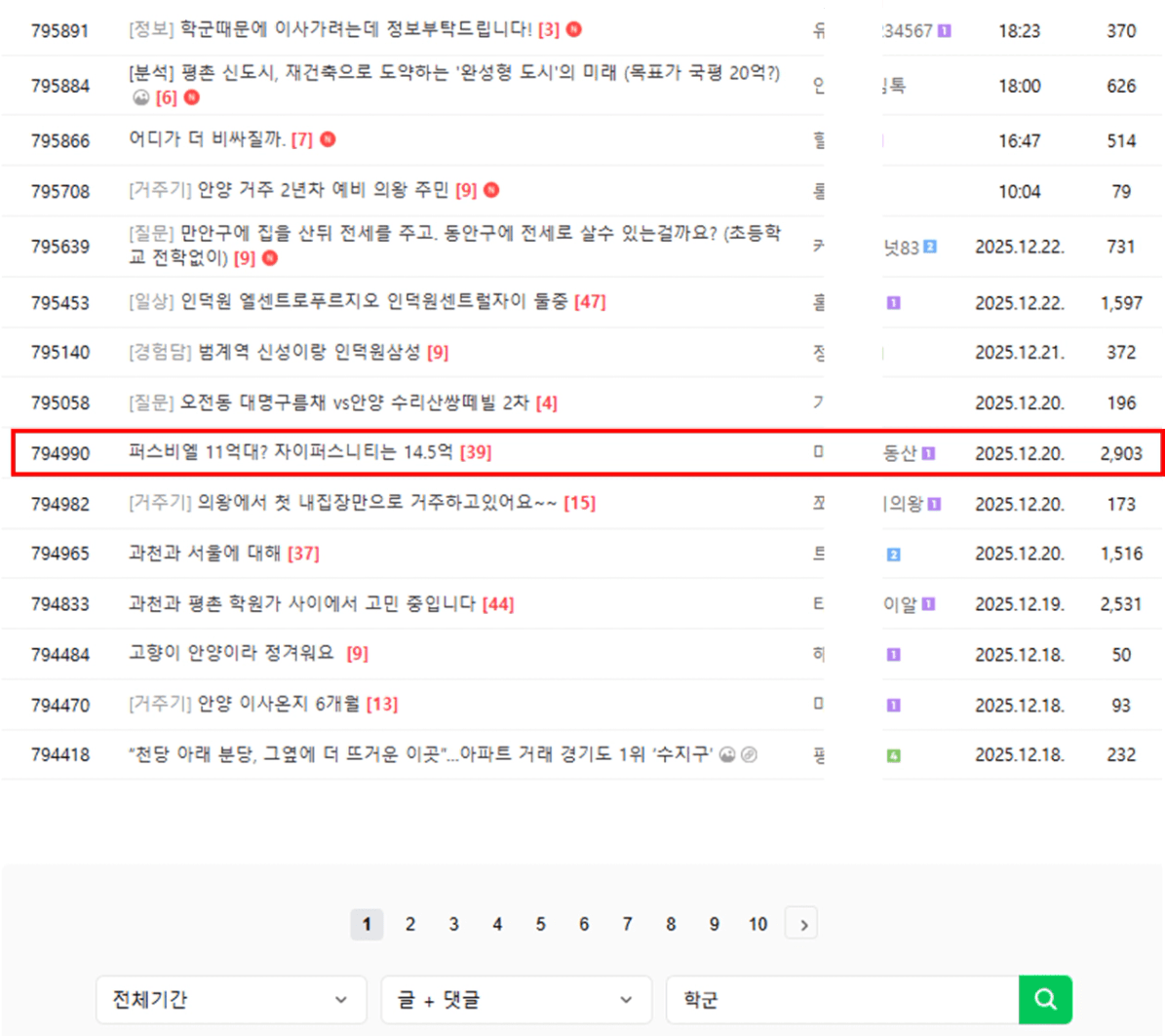Click new-post badge on post 795891
The image size is (1165, 1036).
[x=573, y=29]
